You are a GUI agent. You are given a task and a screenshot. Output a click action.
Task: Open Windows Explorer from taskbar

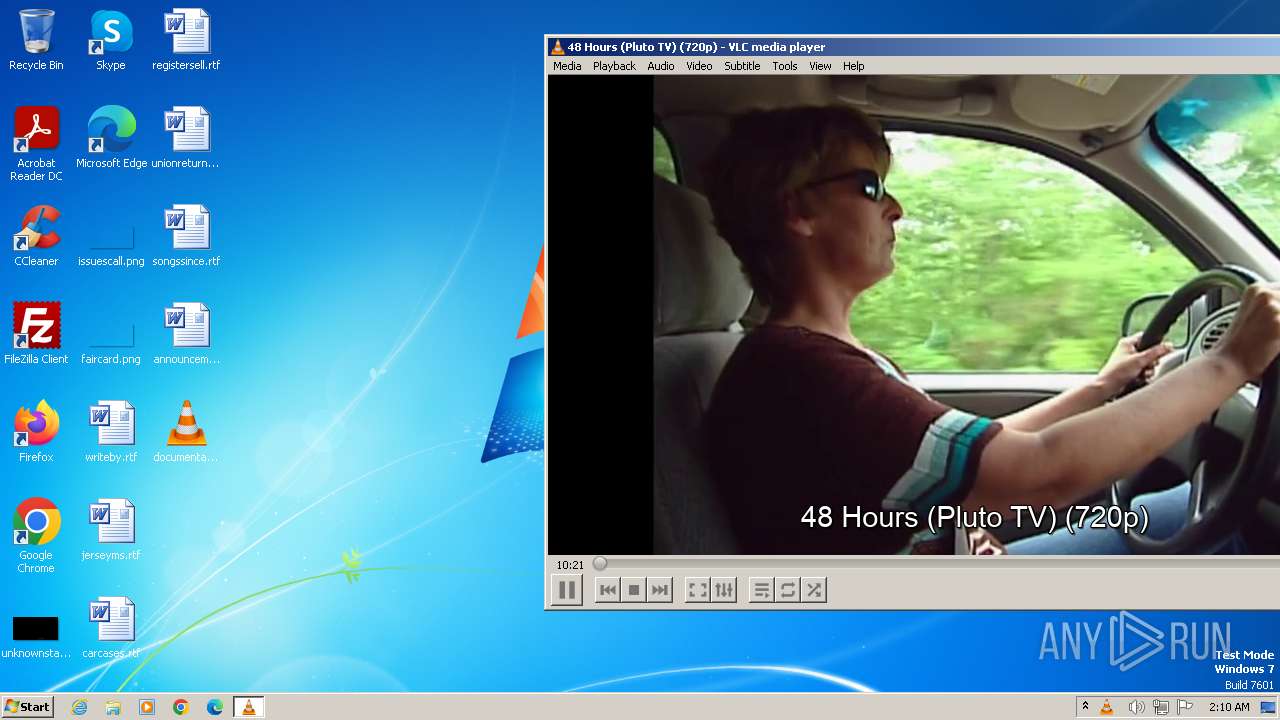(113, 707)
